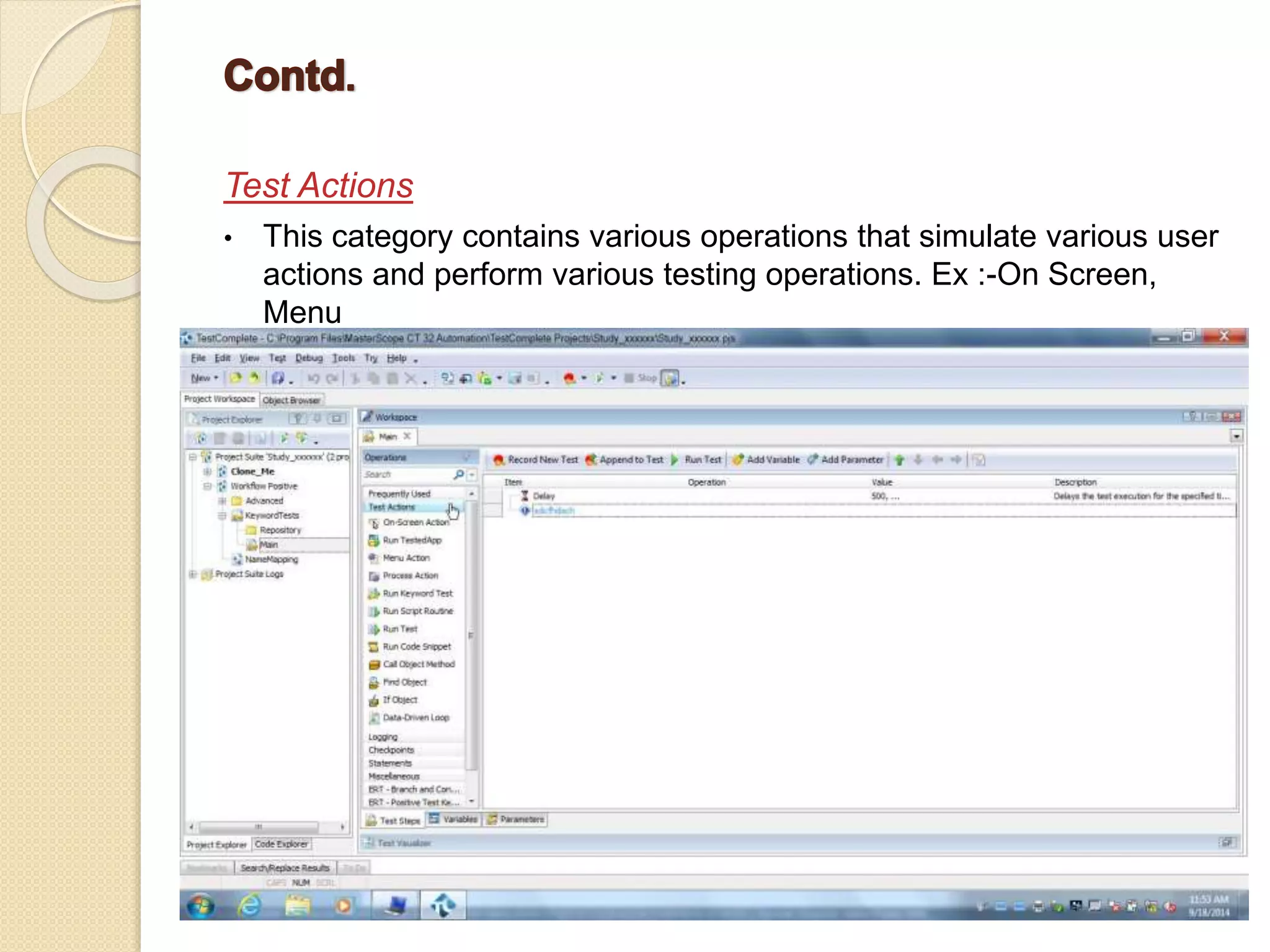Switch to the Variables tab

tap(454, 820)
